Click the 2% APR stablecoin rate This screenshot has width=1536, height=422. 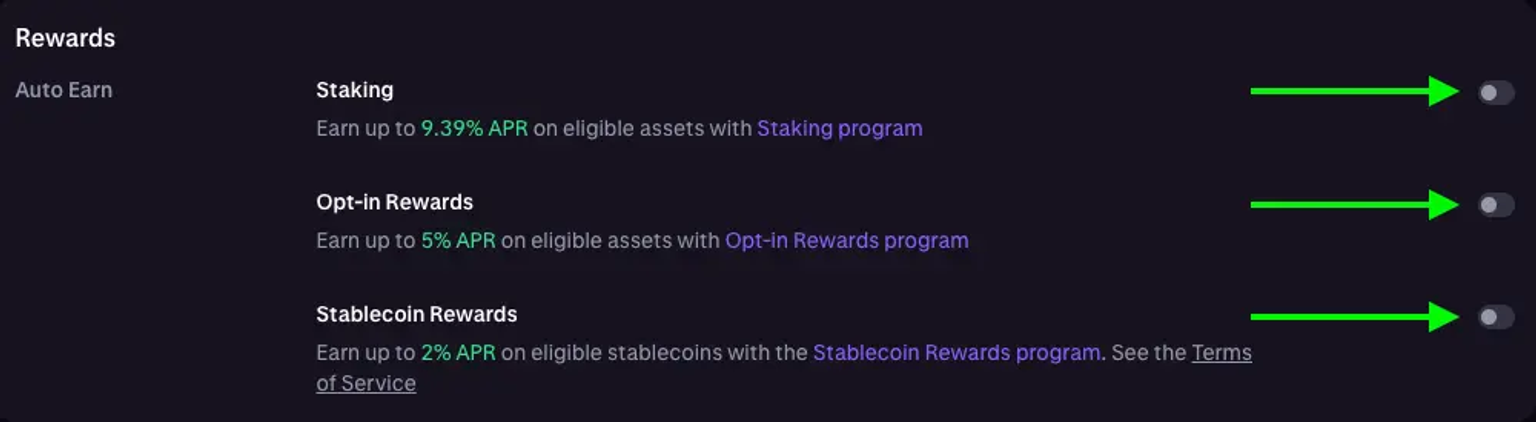tap(458, 352)
